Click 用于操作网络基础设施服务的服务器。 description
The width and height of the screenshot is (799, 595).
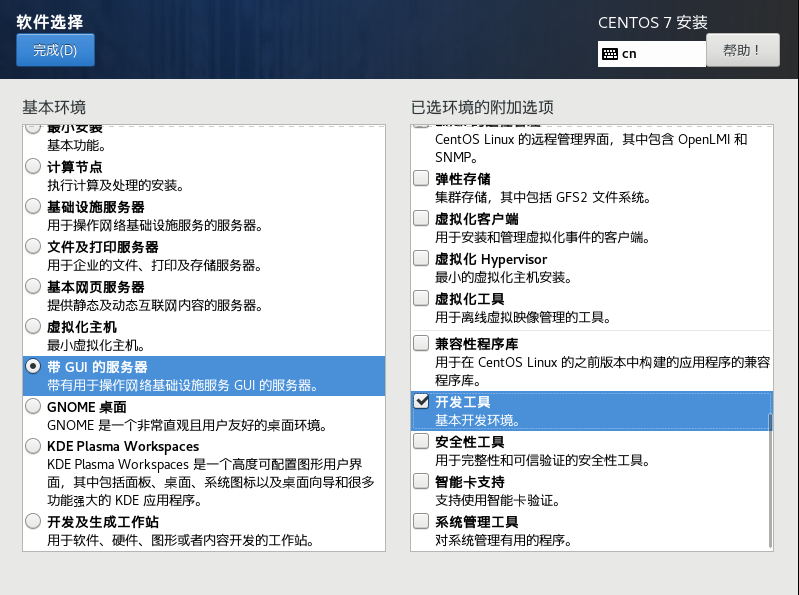point(155,226)
